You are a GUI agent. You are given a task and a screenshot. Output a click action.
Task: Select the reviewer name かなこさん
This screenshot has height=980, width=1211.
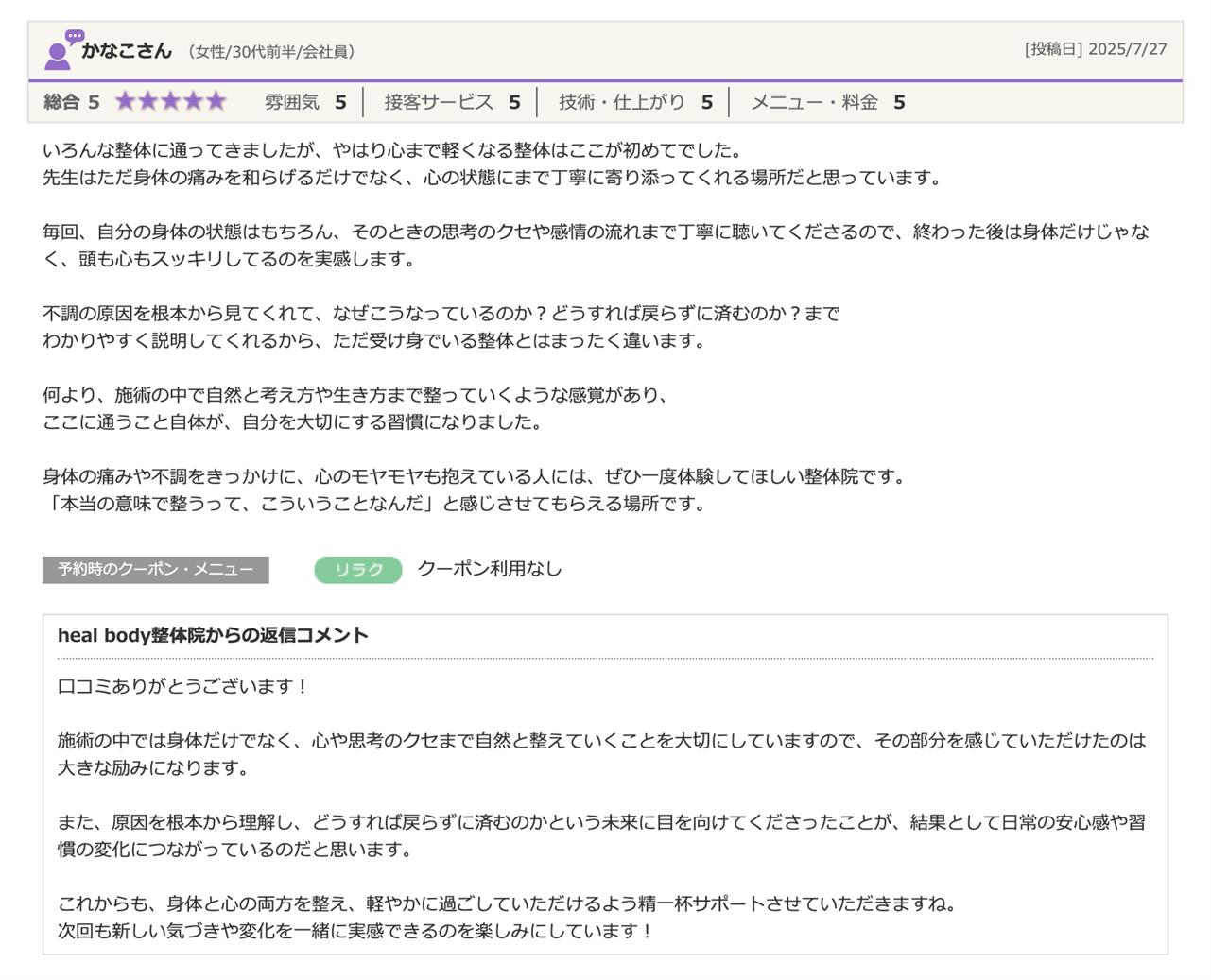click(127, 51)
